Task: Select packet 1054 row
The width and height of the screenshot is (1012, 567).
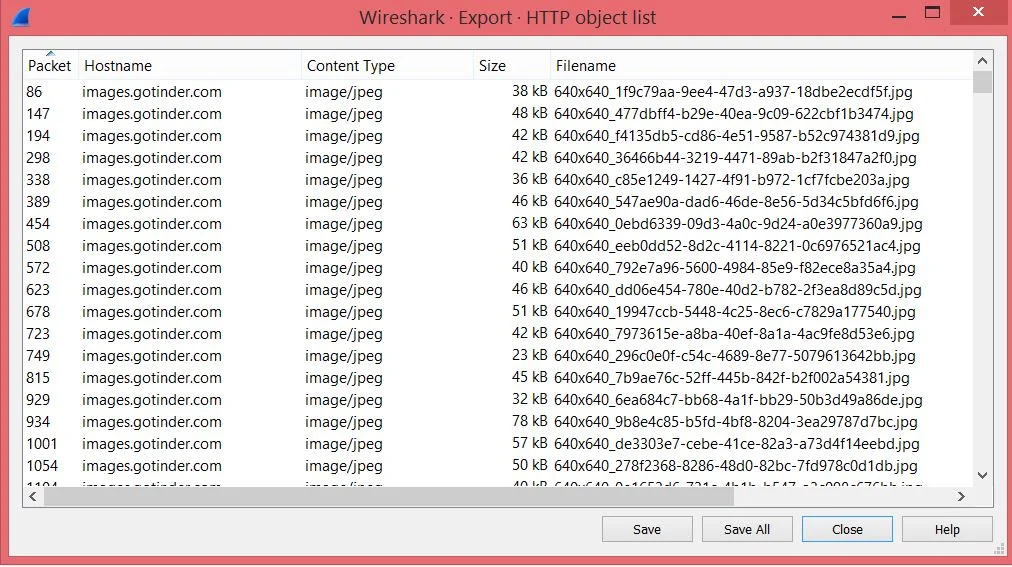Action: coord(497,465)
